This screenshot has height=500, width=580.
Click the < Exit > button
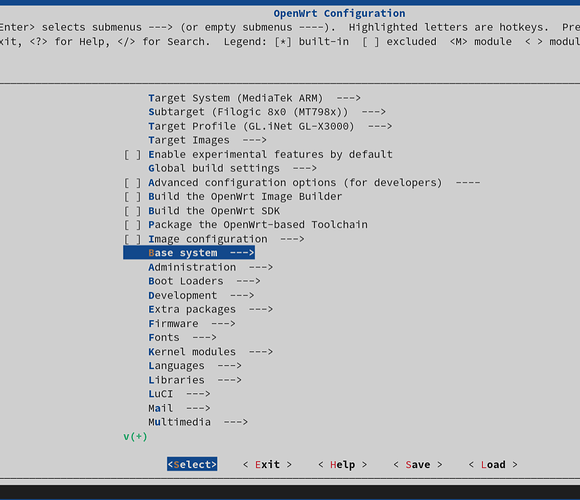(267, 464)
